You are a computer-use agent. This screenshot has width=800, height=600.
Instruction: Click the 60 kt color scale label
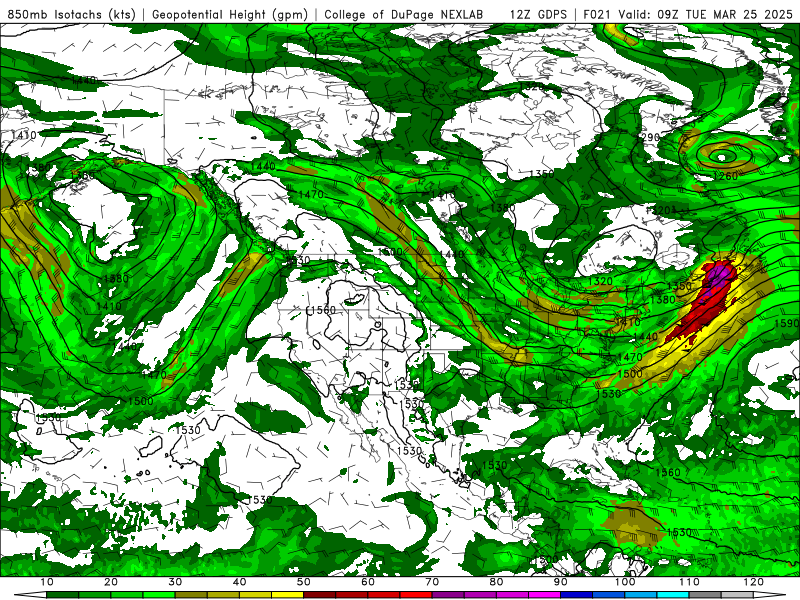coord(368,582)
